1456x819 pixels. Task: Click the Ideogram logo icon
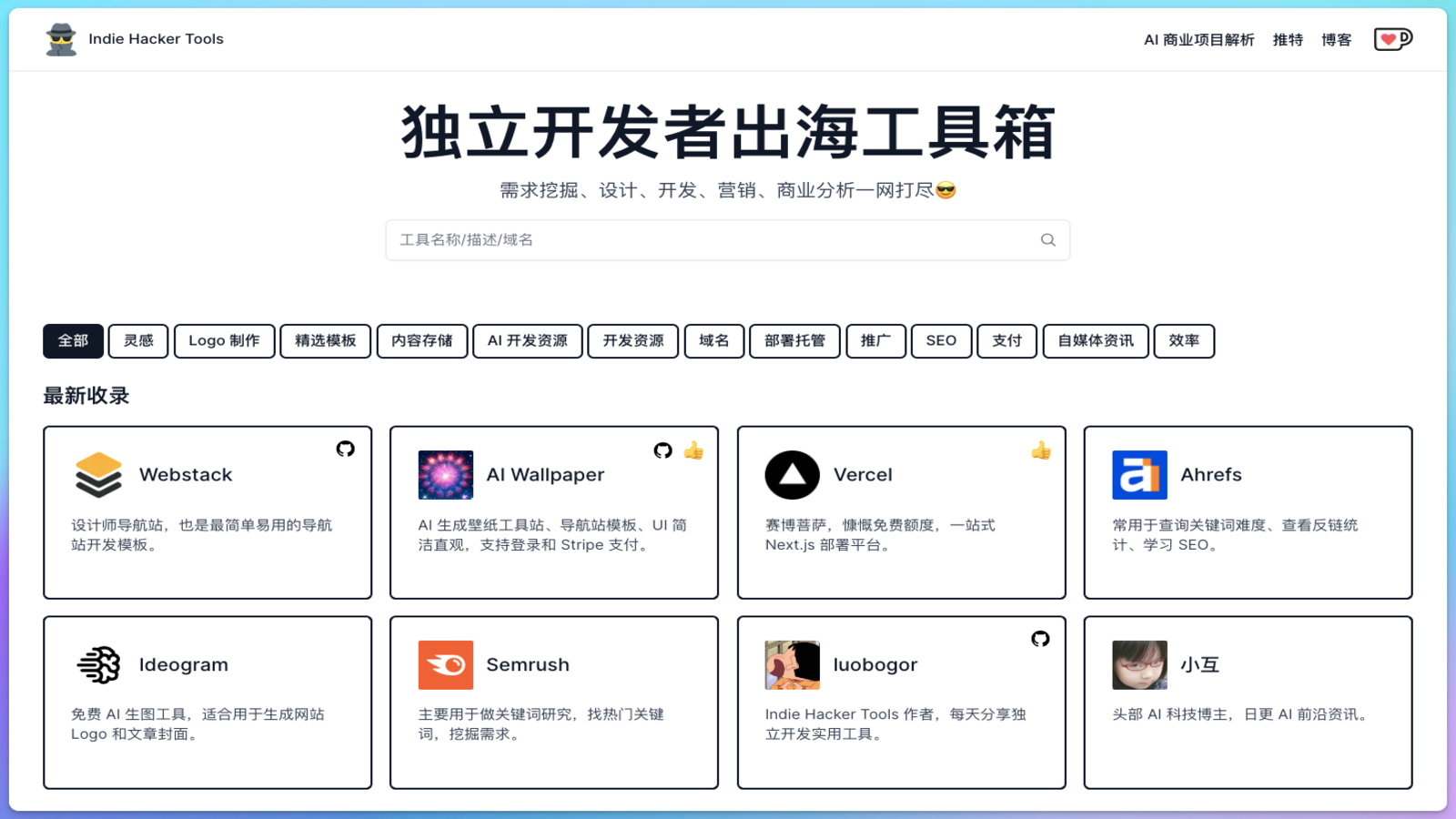[x=98, y=665]
